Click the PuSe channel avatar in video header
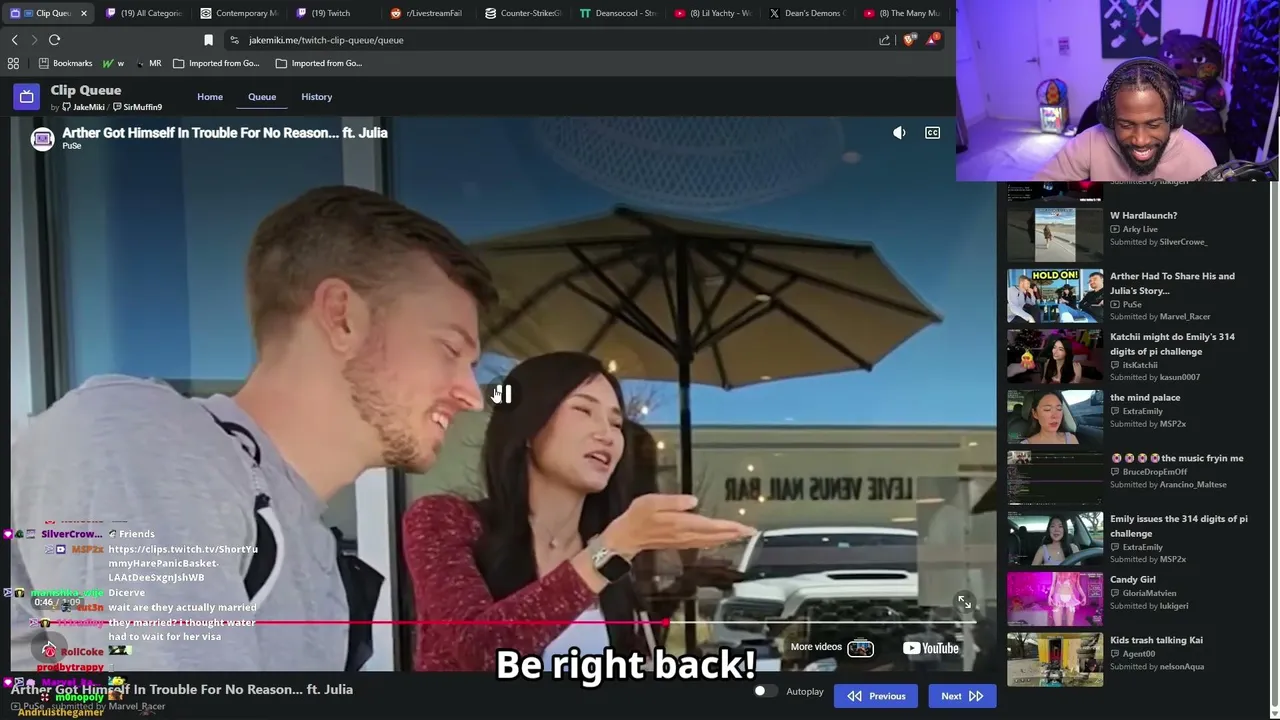Screen dimensions: 1280x720 click(42, 139)
